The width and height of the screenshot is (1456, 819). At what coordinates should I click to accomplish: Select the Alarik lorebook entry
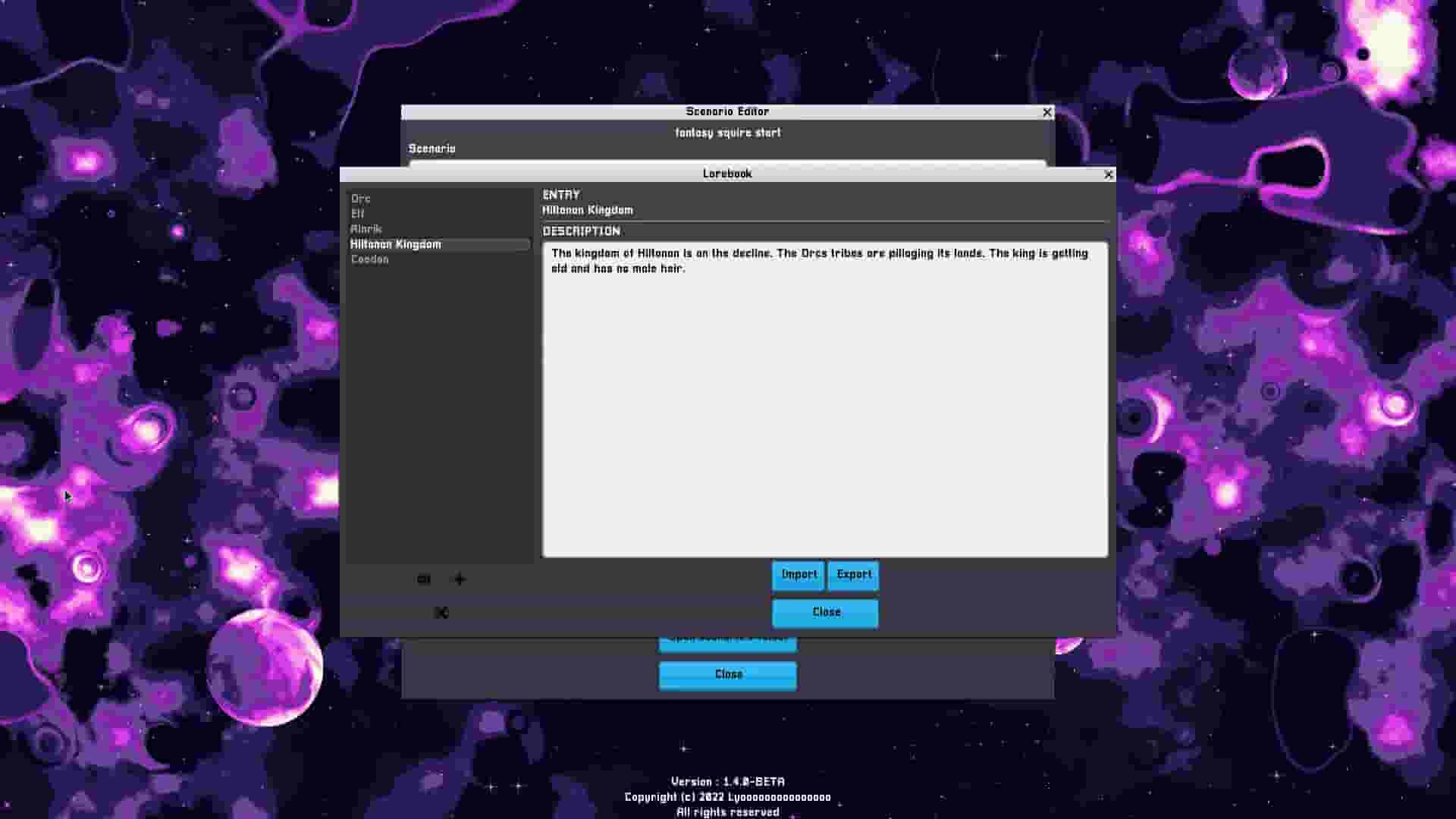coord(366,228)
